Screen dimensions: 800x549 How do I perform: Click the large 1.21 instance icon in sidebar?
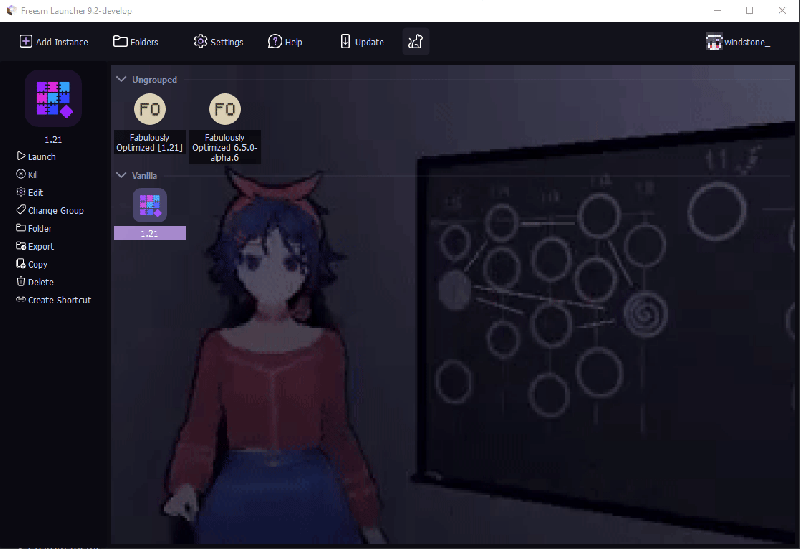click(53, 98)
